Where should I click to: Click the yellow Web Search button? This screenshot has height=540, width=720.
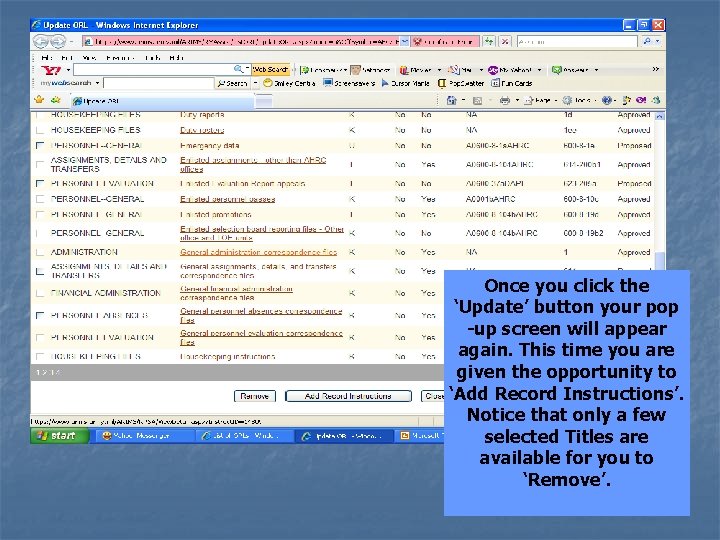pos(270,69)
